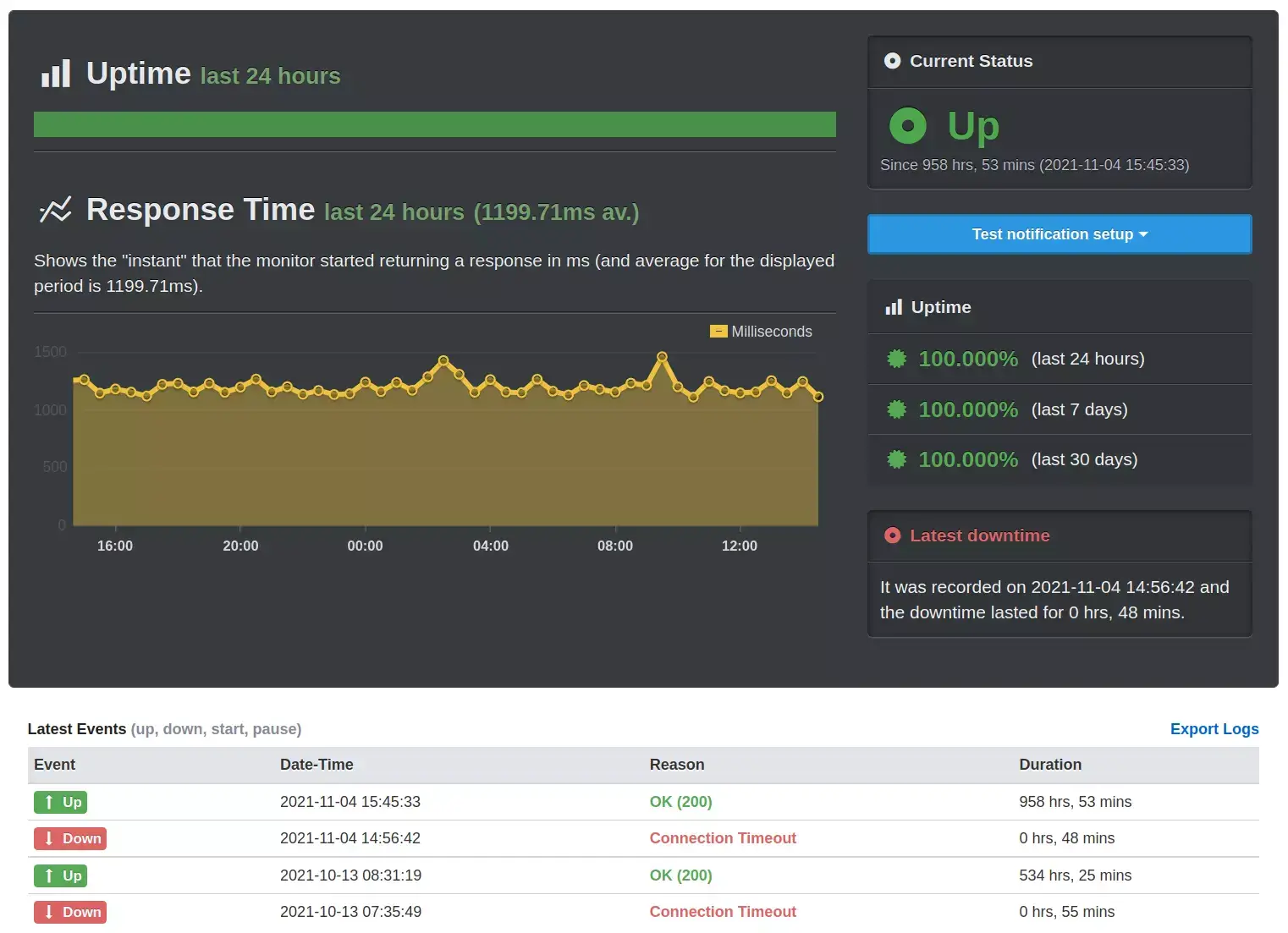The height and width of the screenshot is (933, 1288).
Task: Click the Current Status target icon
Action: coord(891,60)
